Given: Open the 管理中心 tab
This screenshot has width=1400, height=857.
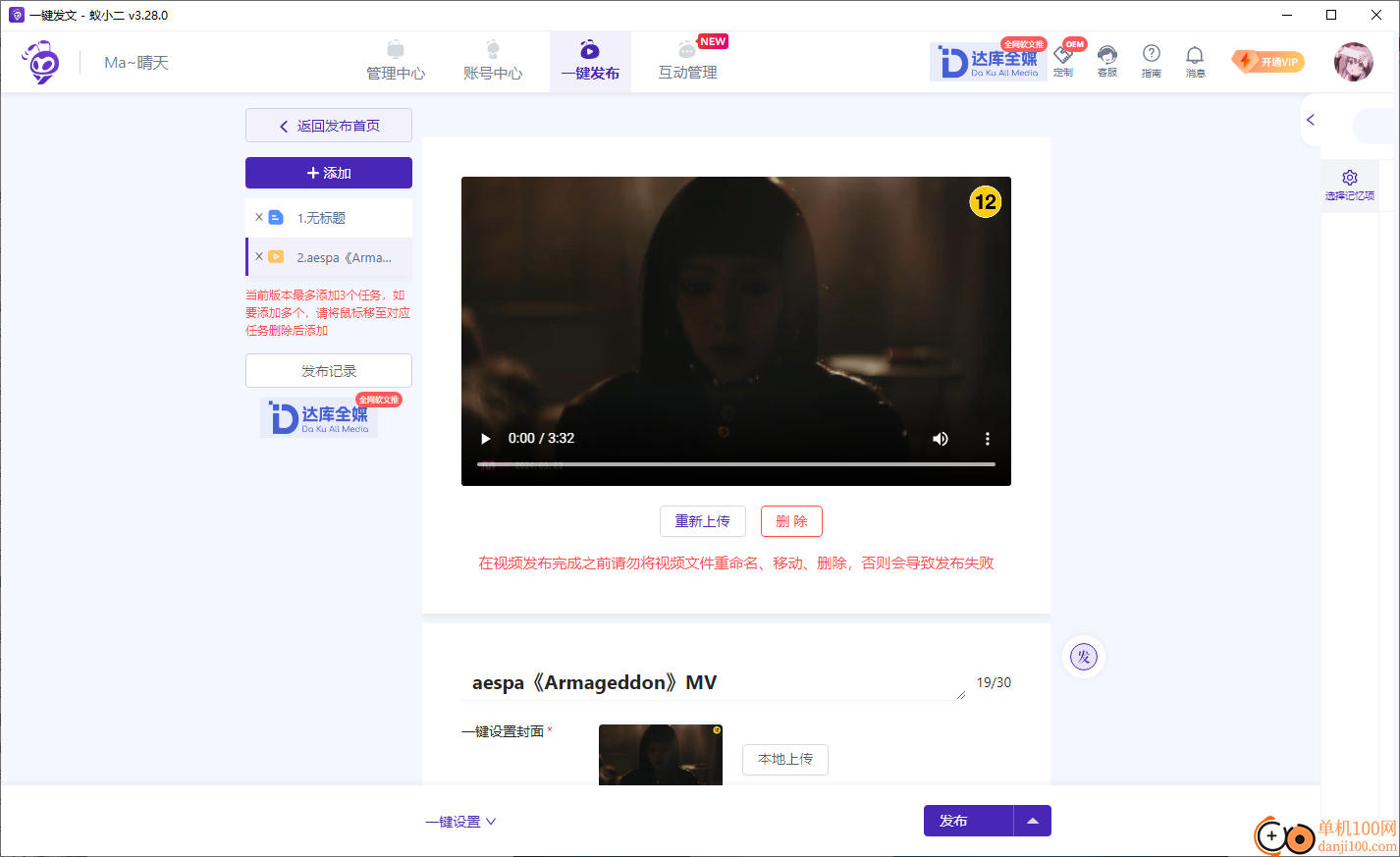Looking at the screenshot, I should point(396,62).
